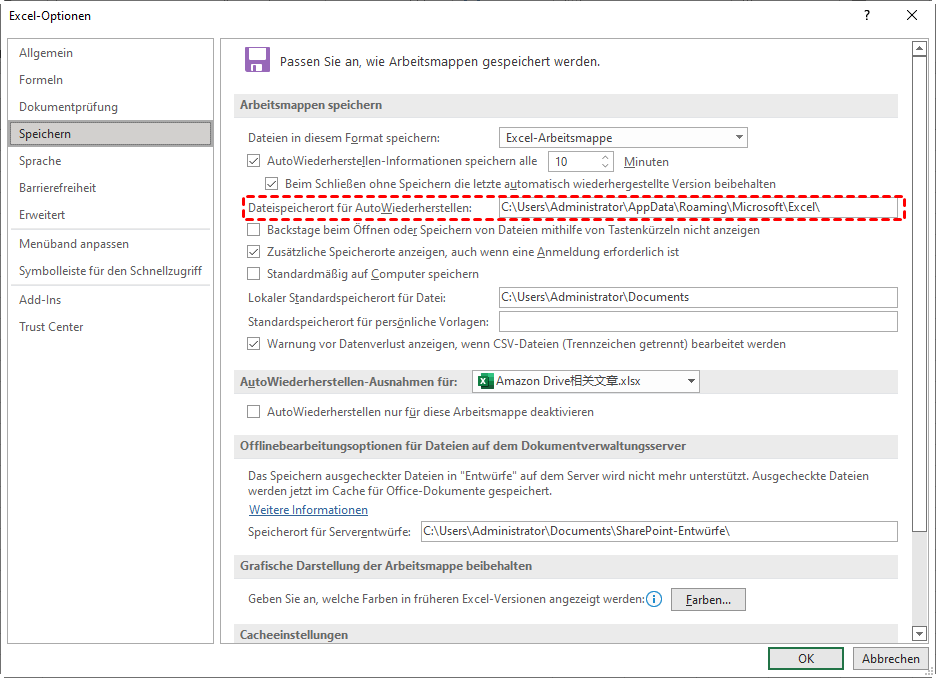Click the info icon next to Farben

654,600
